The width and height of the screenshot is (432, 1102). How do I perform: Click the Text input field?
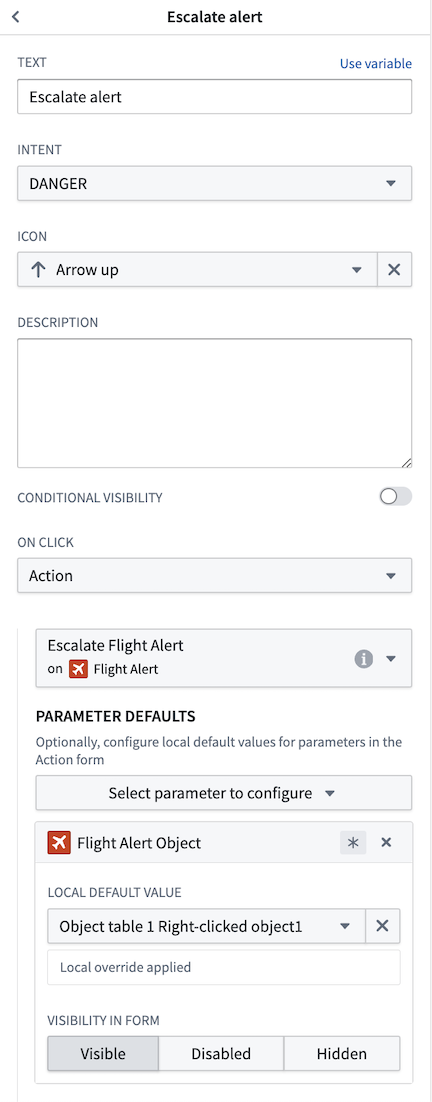point(214,96)
